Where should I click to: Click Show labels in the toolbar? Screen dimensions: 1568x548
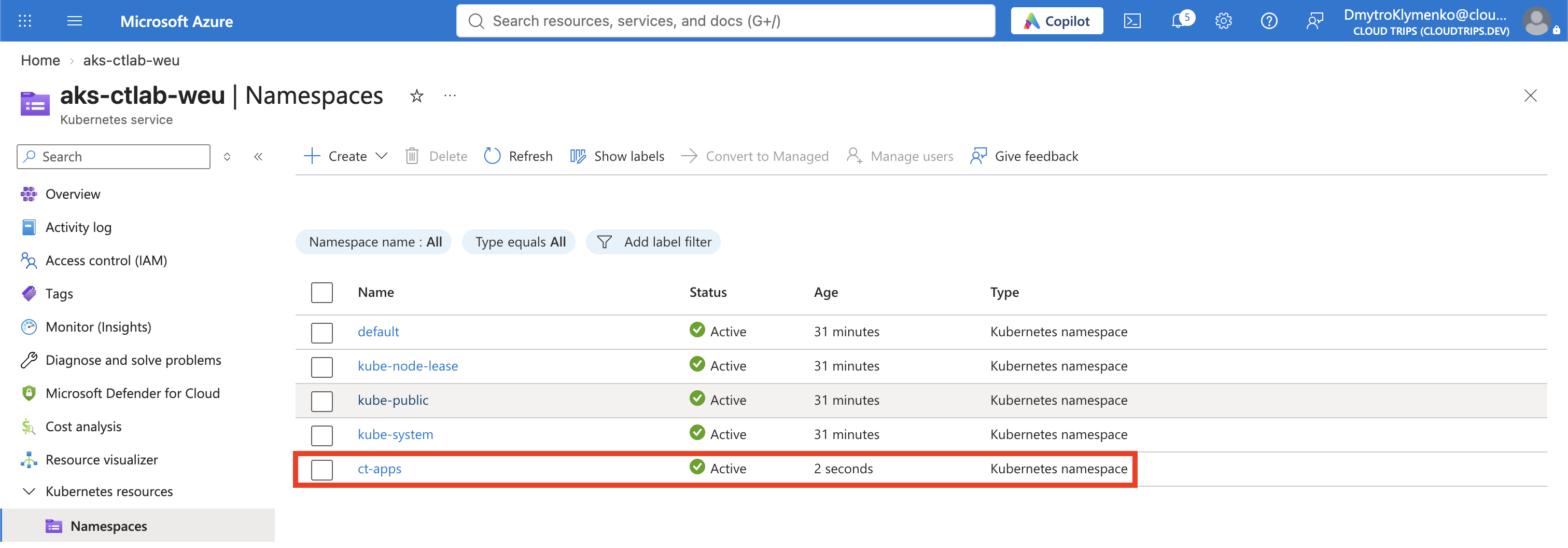coord(617,157)
